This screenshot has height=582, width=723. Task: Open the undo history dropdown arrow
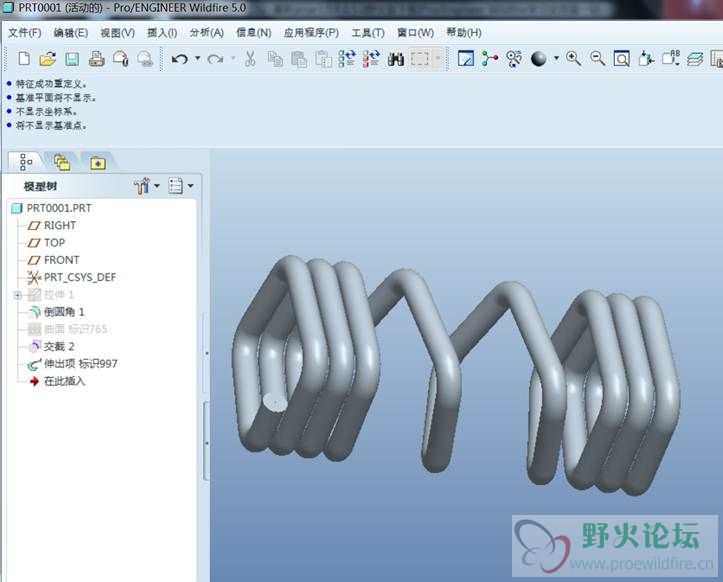pos(197,59)
